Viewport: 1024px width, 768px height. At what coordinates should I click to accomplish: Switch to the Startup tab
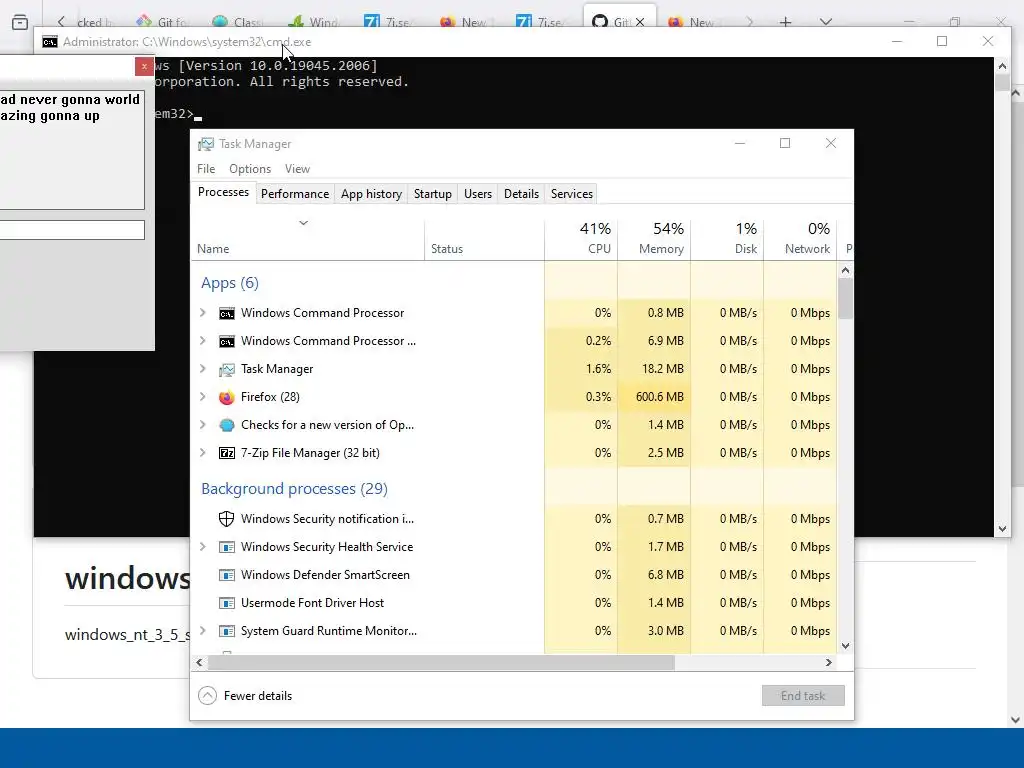(x=432, y=194)
